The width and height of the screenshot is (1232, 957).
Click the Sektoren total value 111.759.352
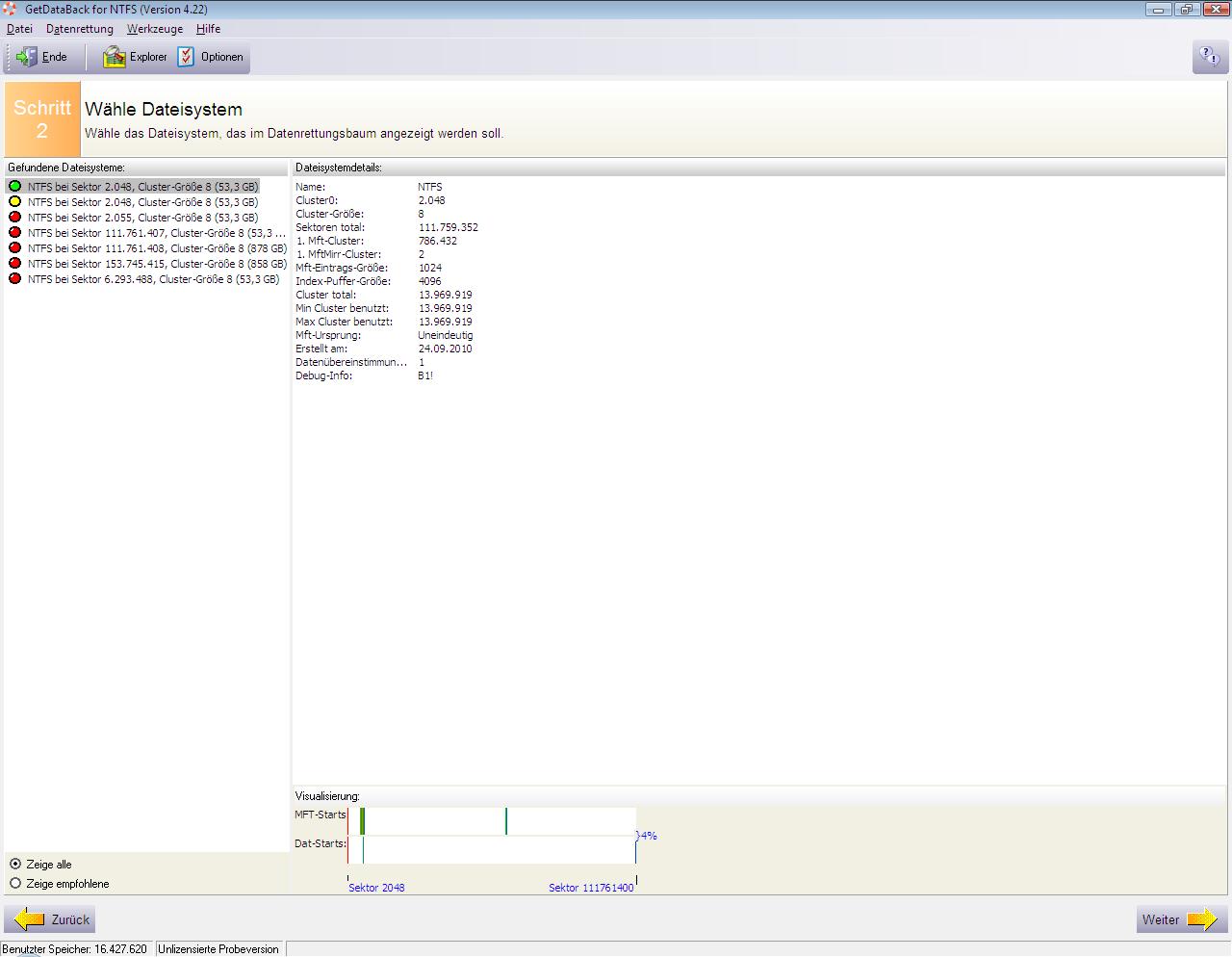tap(448, 227)
